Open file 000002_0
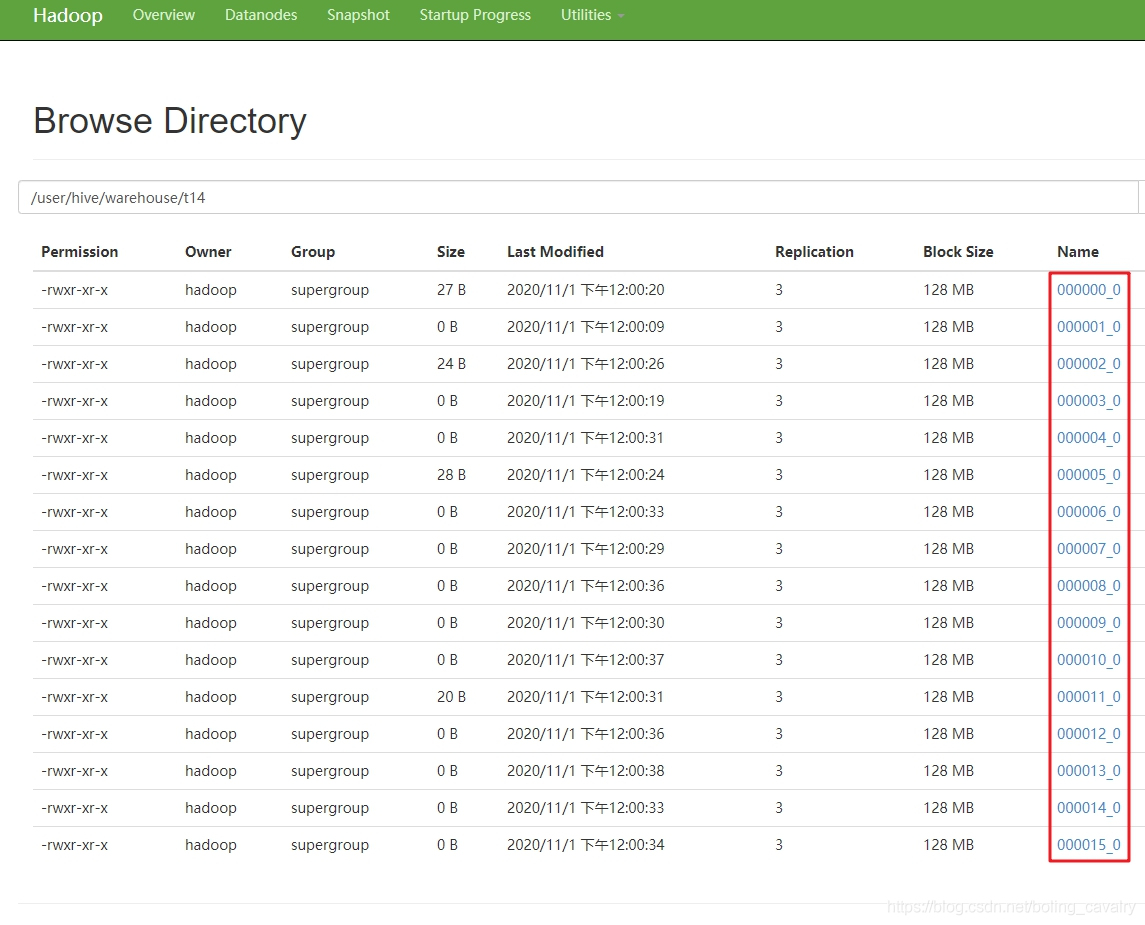The width and height of the screenshot is (1145, 925). [x=1088, y=364]
